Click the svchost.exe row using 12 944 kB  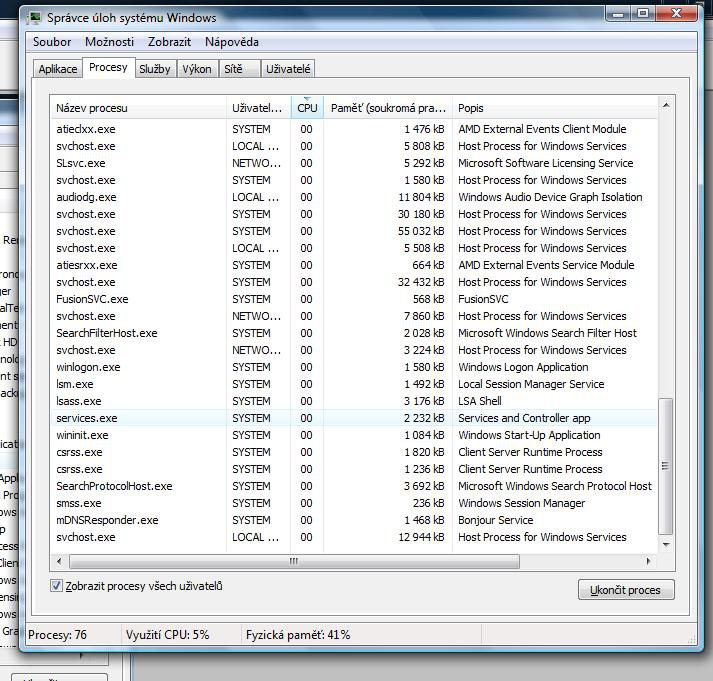click(x=354, y=537)
